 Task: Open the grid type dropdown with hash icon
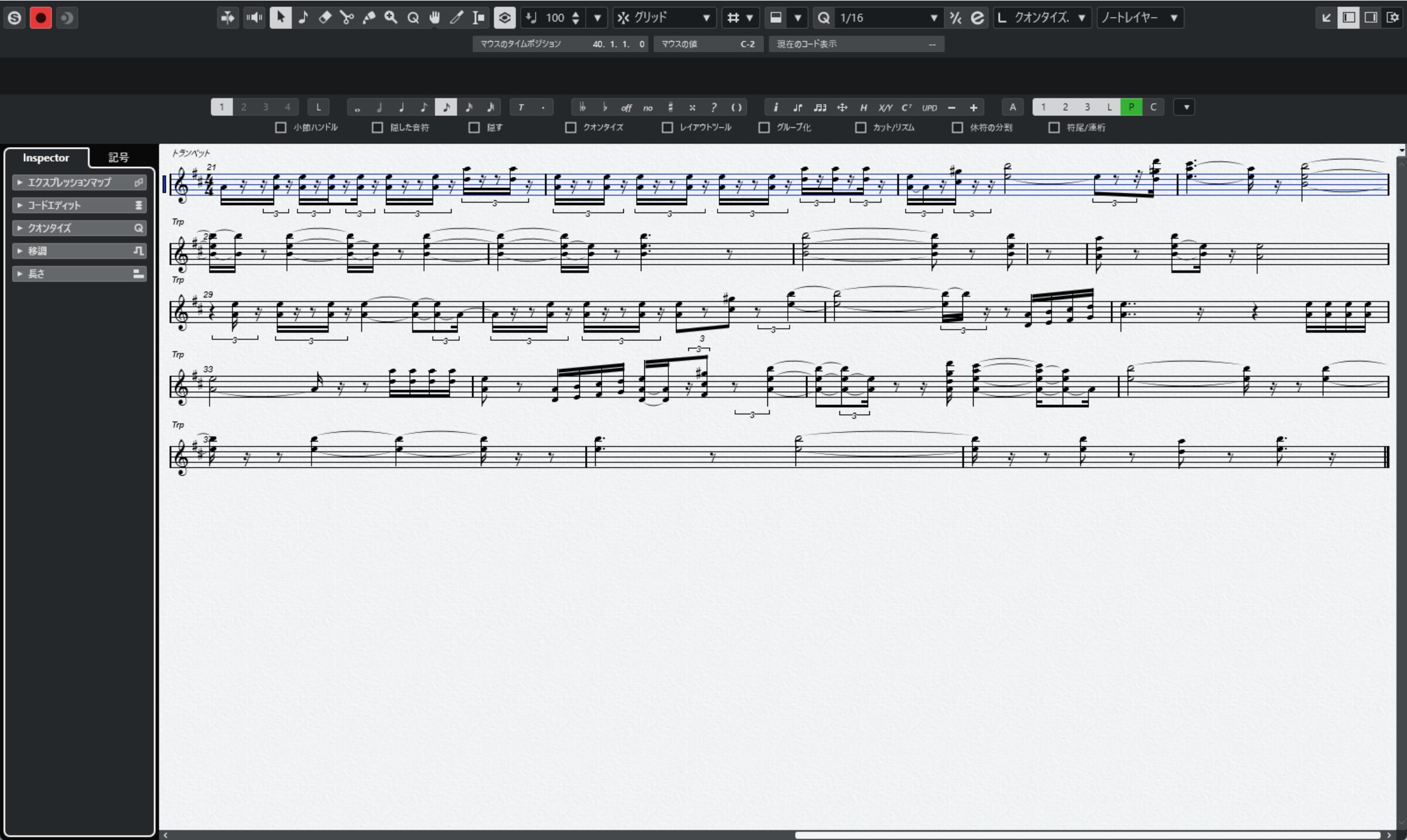click(x=740, y=18)
